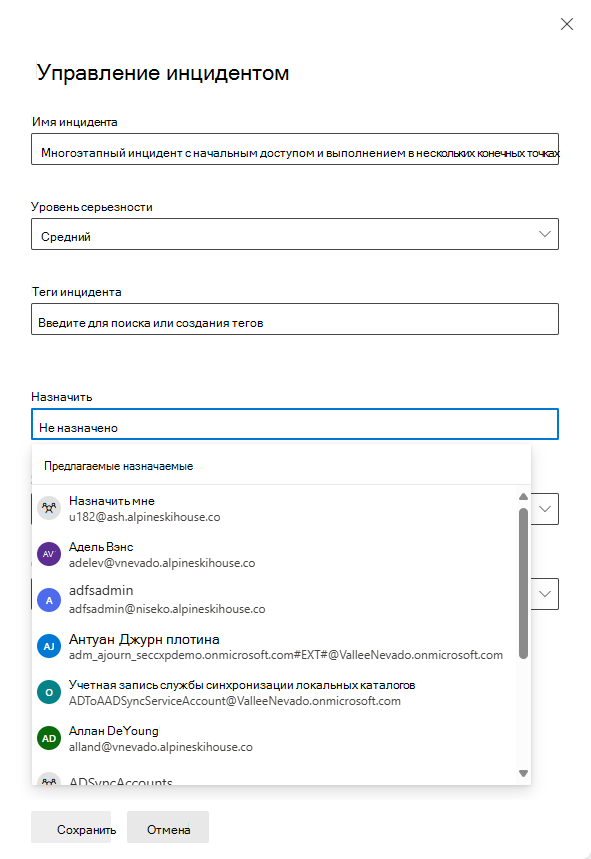Click the 'Сохранить' button
Screen dimensions: 591x859
(x=71, y=827)
